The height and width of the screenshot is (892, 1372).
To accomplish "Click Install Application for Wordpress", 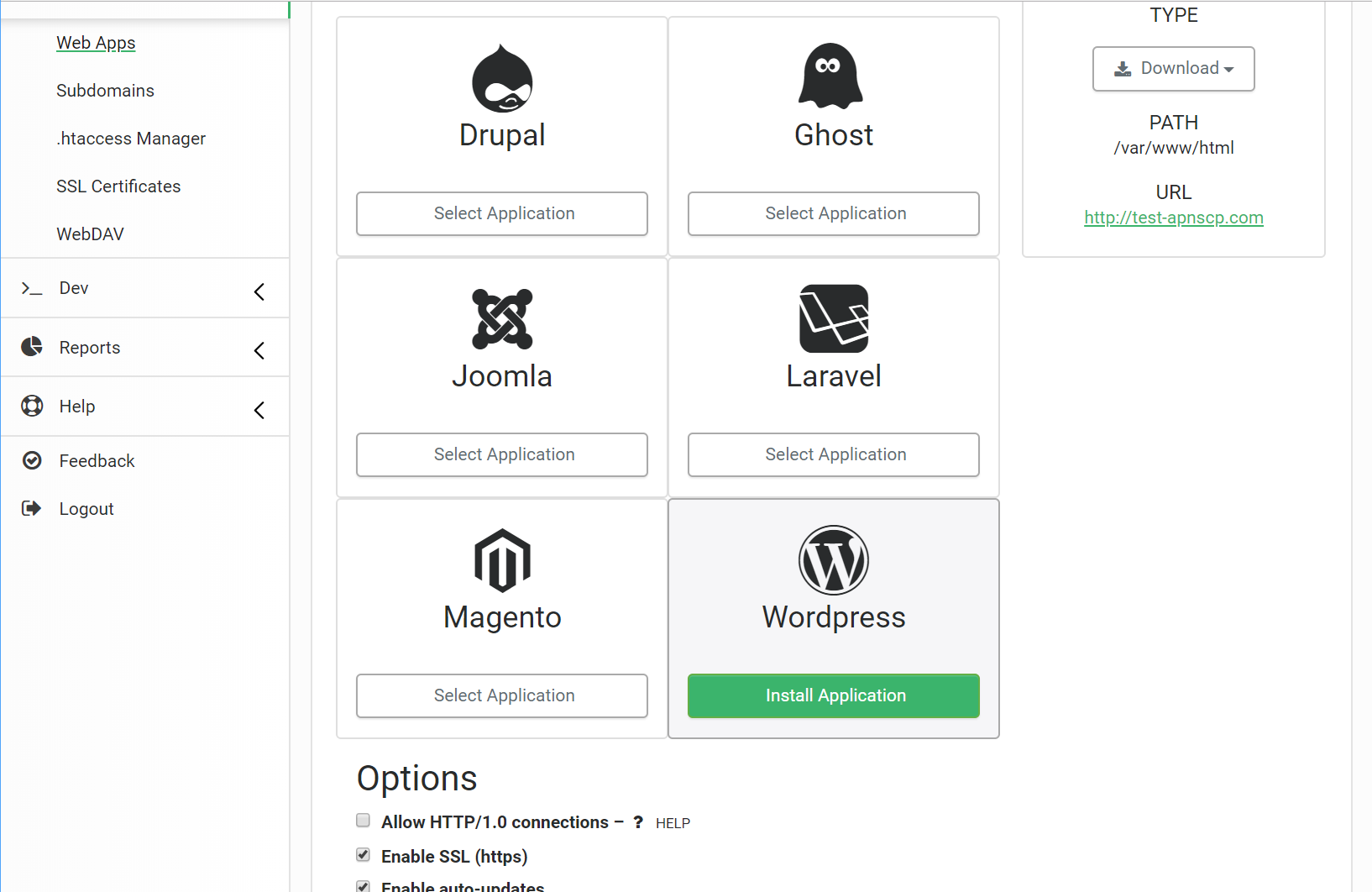I will tap(834, 695).
